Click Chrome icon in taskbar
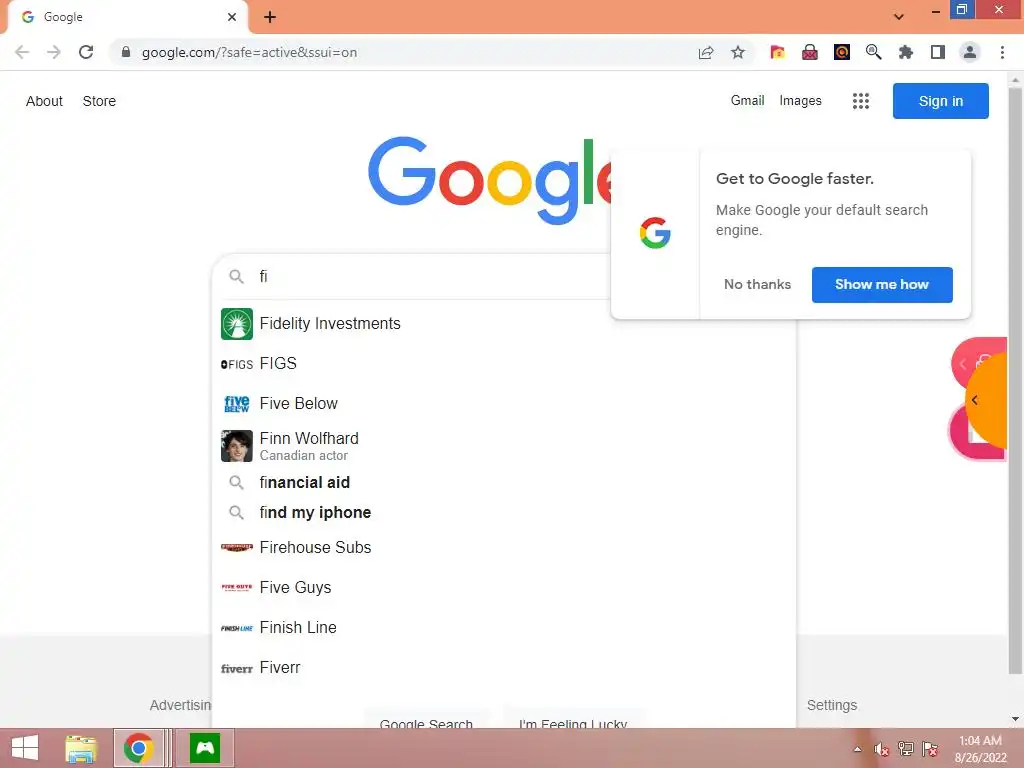1024x768 pixels. click(138, 748)
